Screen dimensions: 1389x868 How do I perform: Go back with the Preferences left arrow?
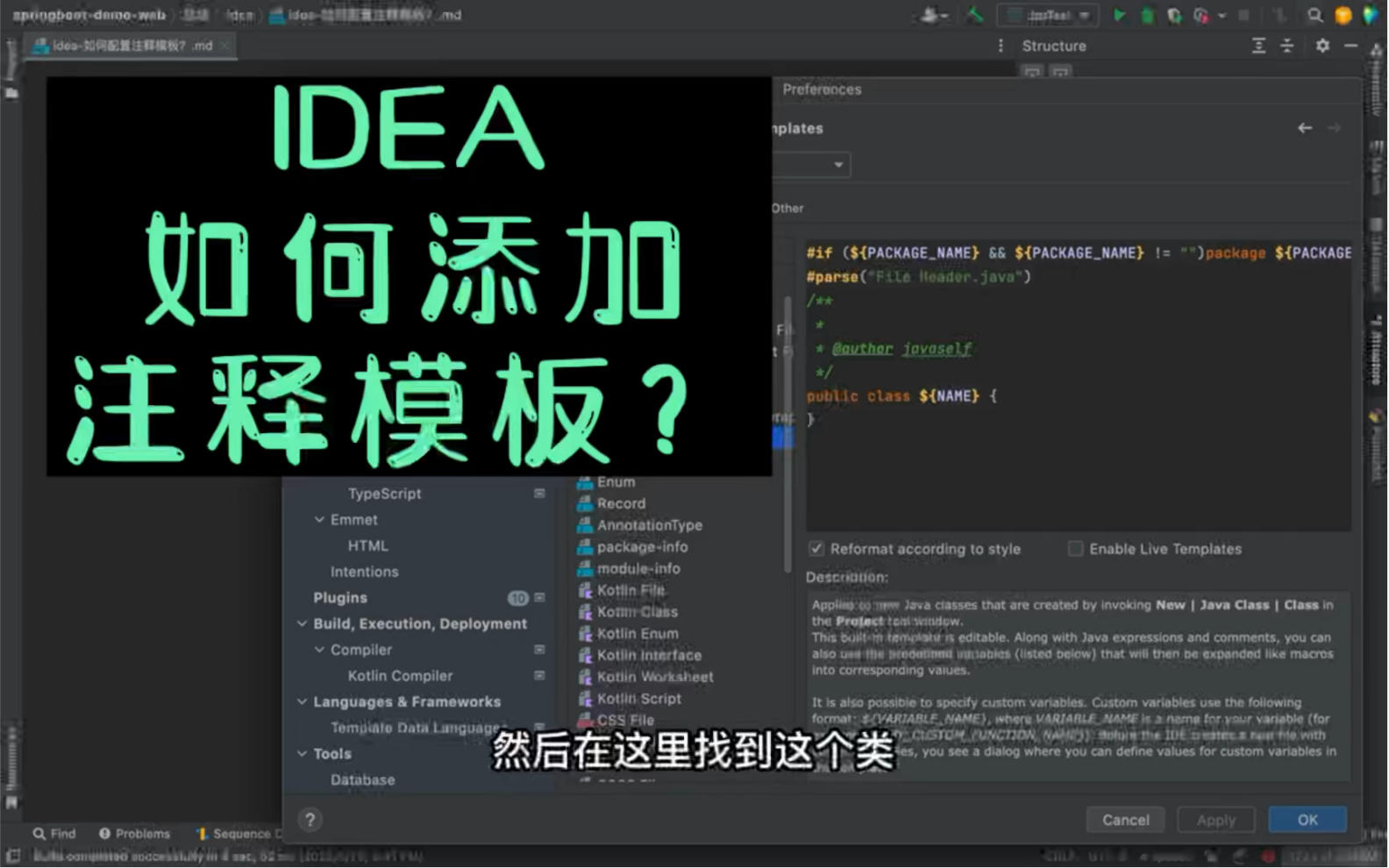coord(1305,128)
